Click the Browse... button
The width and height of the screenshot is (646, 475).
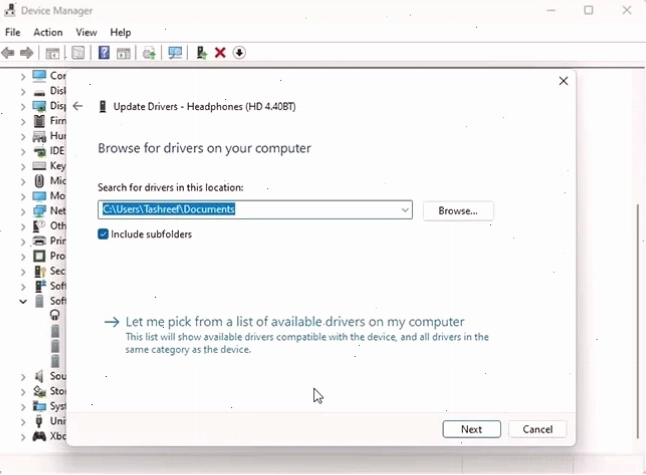[x=458, y=211]
